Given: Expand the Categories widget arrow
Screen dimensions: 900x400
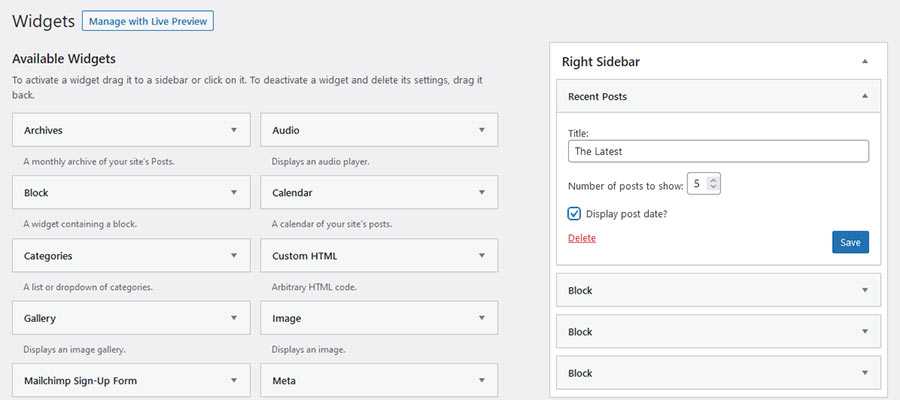Looking at the screenshot, I should [233, 256].
